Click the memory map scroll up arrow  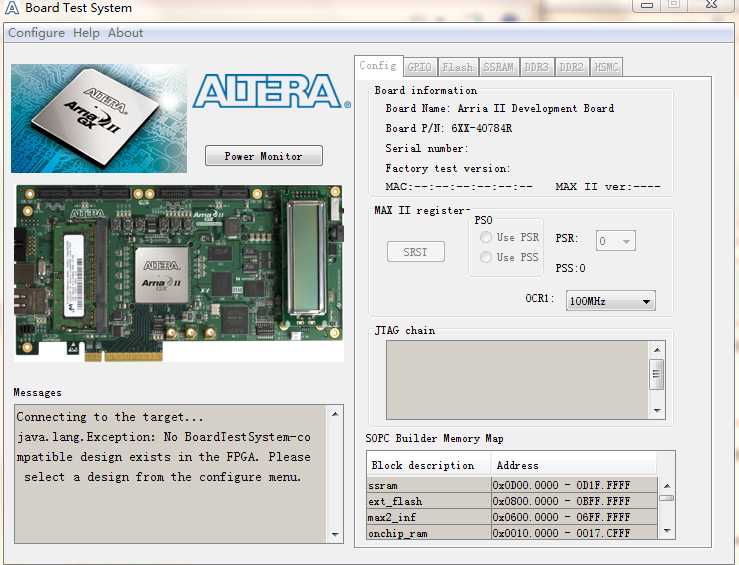click(667, 486)
